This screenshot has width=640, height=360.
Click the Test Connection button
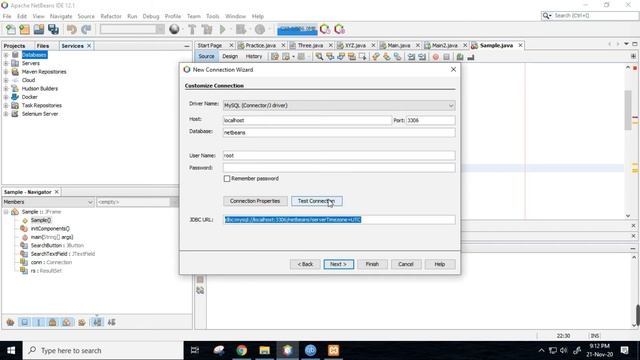(317, 201)
